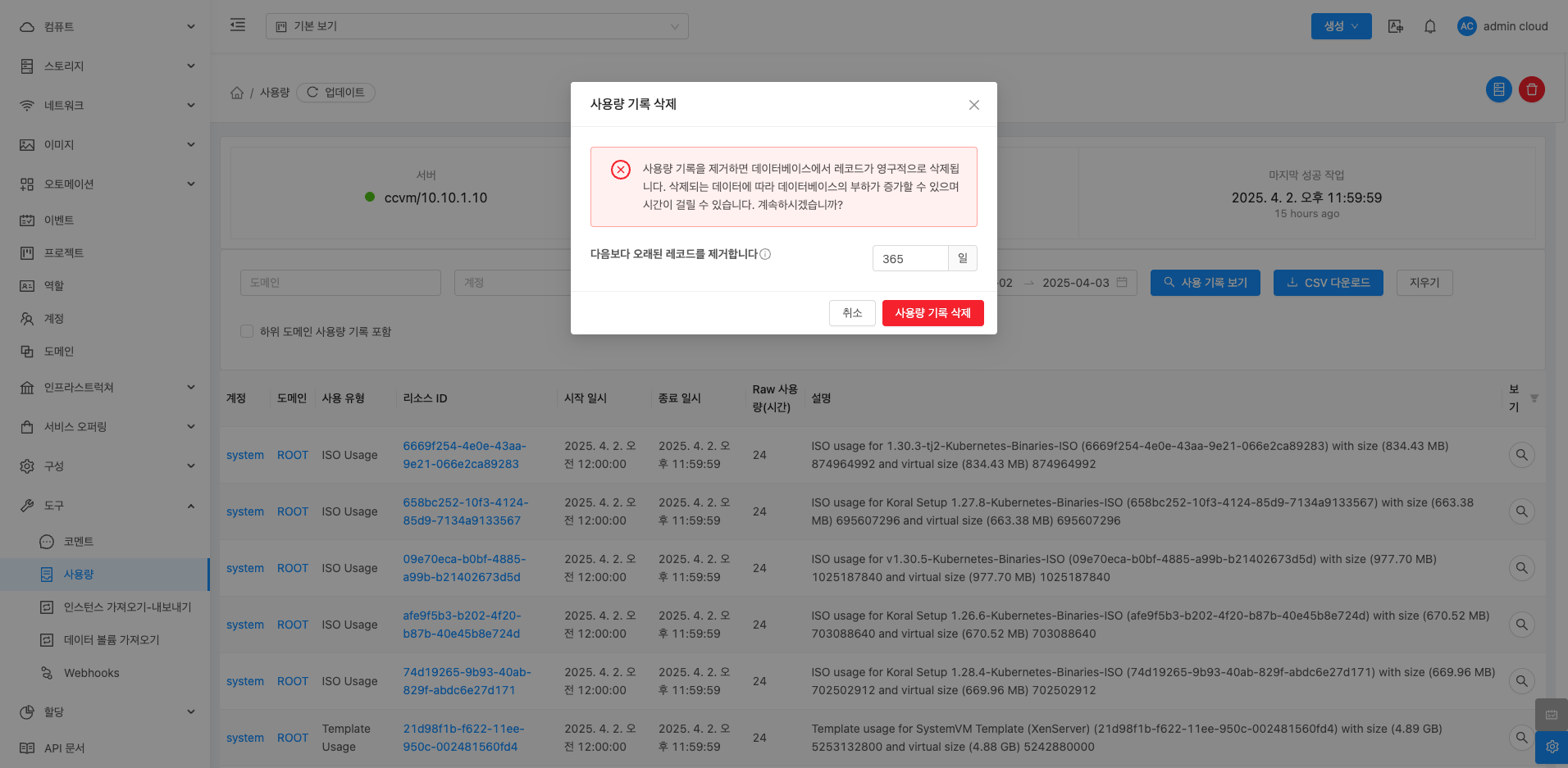1568x768 pixels.
Task: Open API 문서 in the sidebar
Action: point(105,748)
